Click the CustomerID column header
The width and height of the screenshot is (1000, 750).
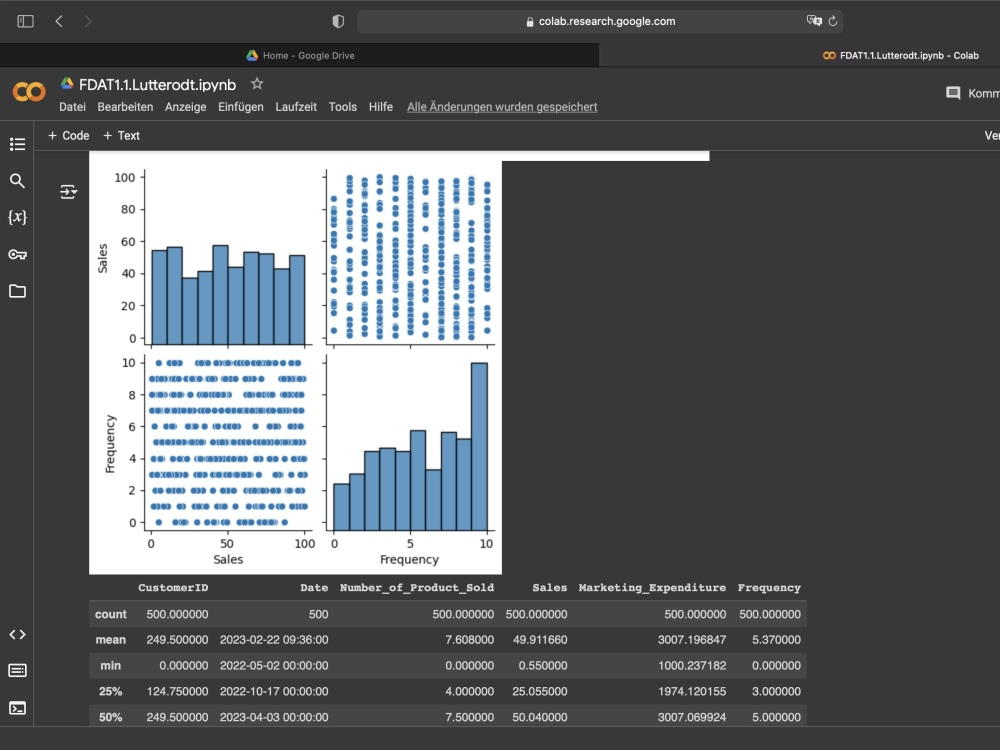pyautogui.click(x=173, y=588)
